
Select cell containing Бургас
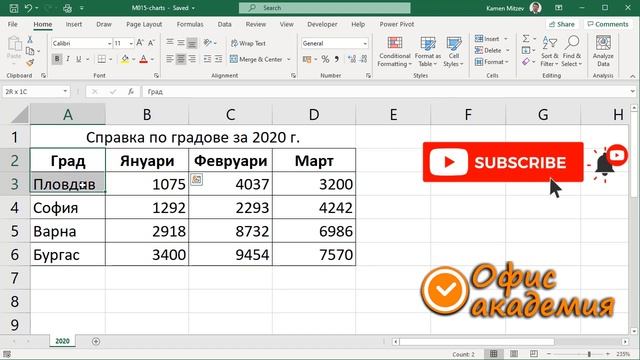click(68, 254)
